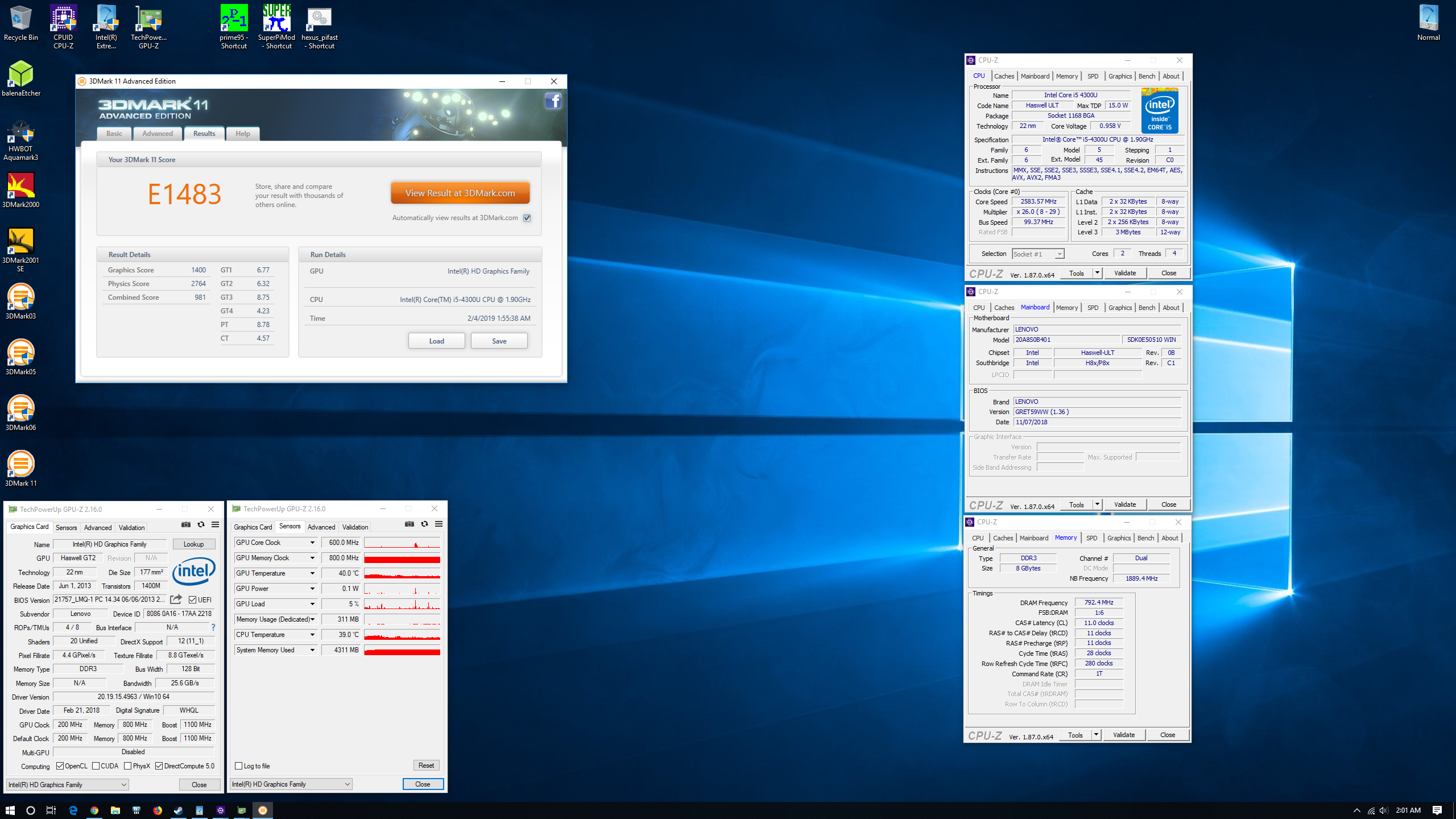Open the Recycle Bin desktop icon
Screen dimensions: 1456x819
coord(20,23)
